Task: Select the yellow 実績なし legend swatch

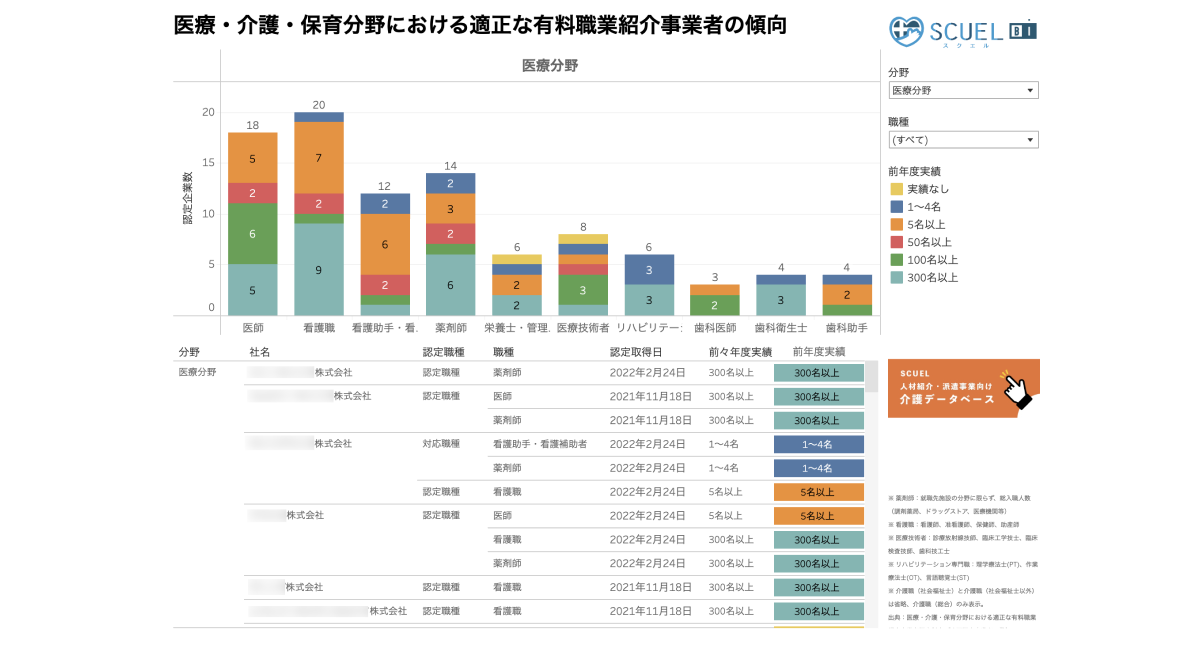Action: pos(897,189)
